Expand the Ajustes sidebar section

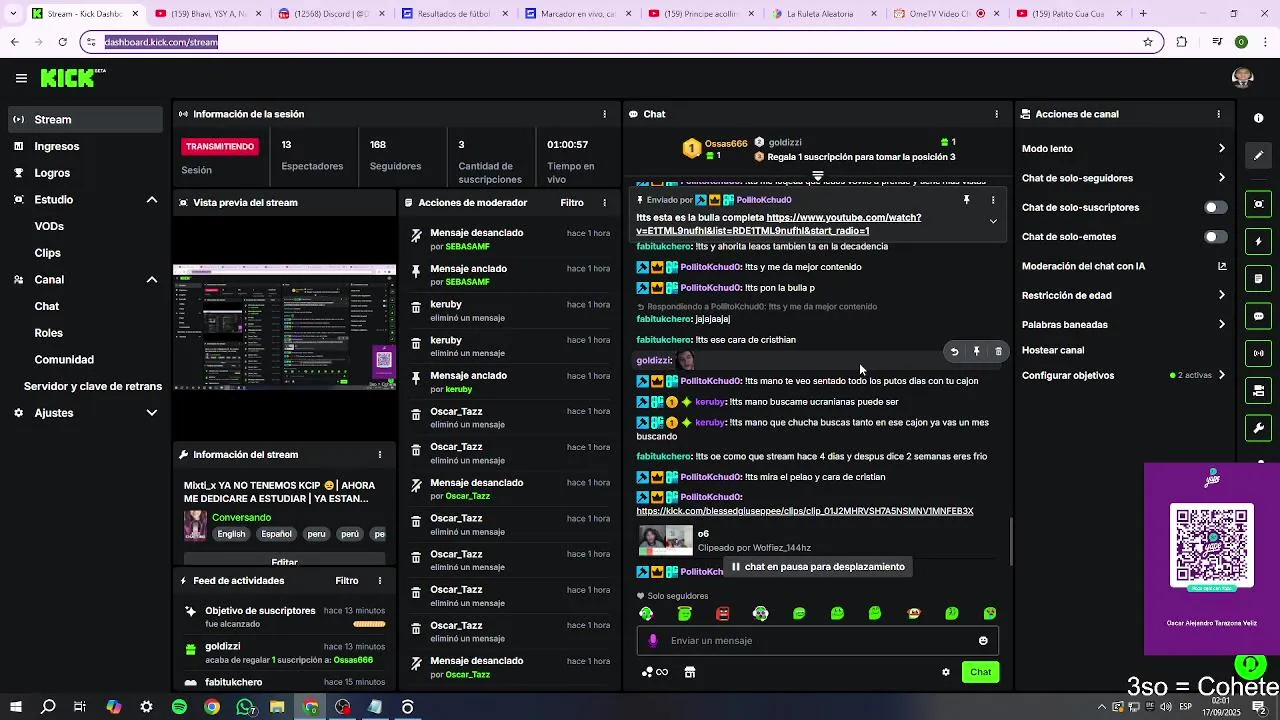click(152, 413)
